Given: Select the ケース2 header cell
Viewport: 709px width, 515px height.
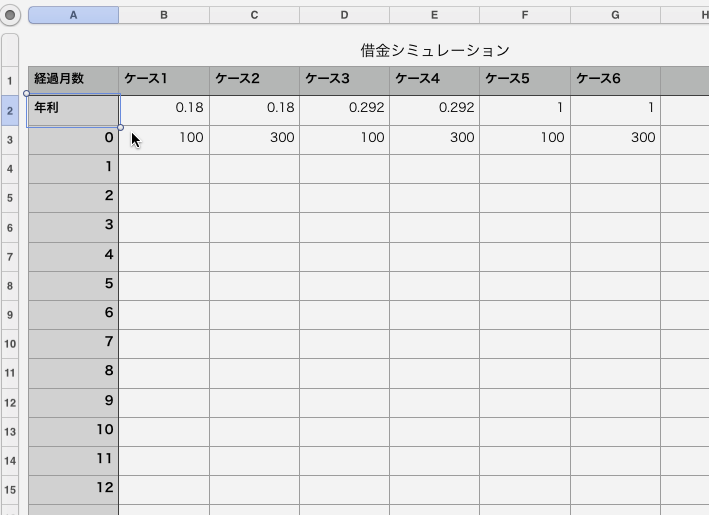Looking at the screenshot, I should [x=254, y=81].
